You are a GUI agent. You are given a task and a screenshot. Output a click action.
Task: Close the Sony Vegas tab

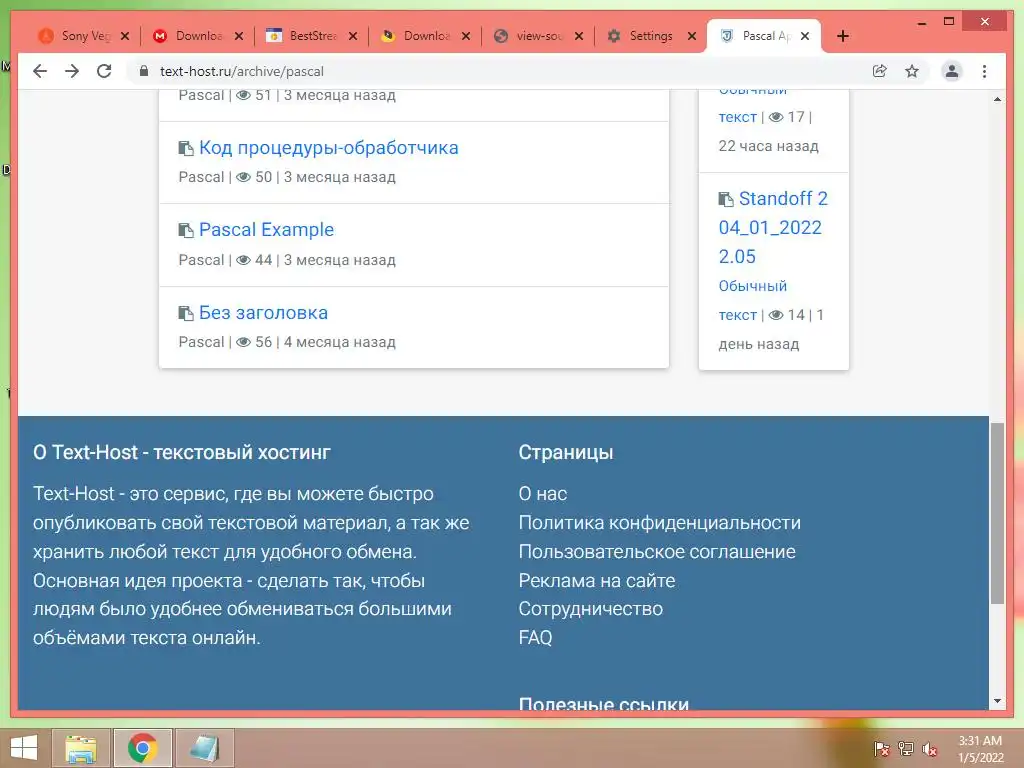tap(125, 36)
